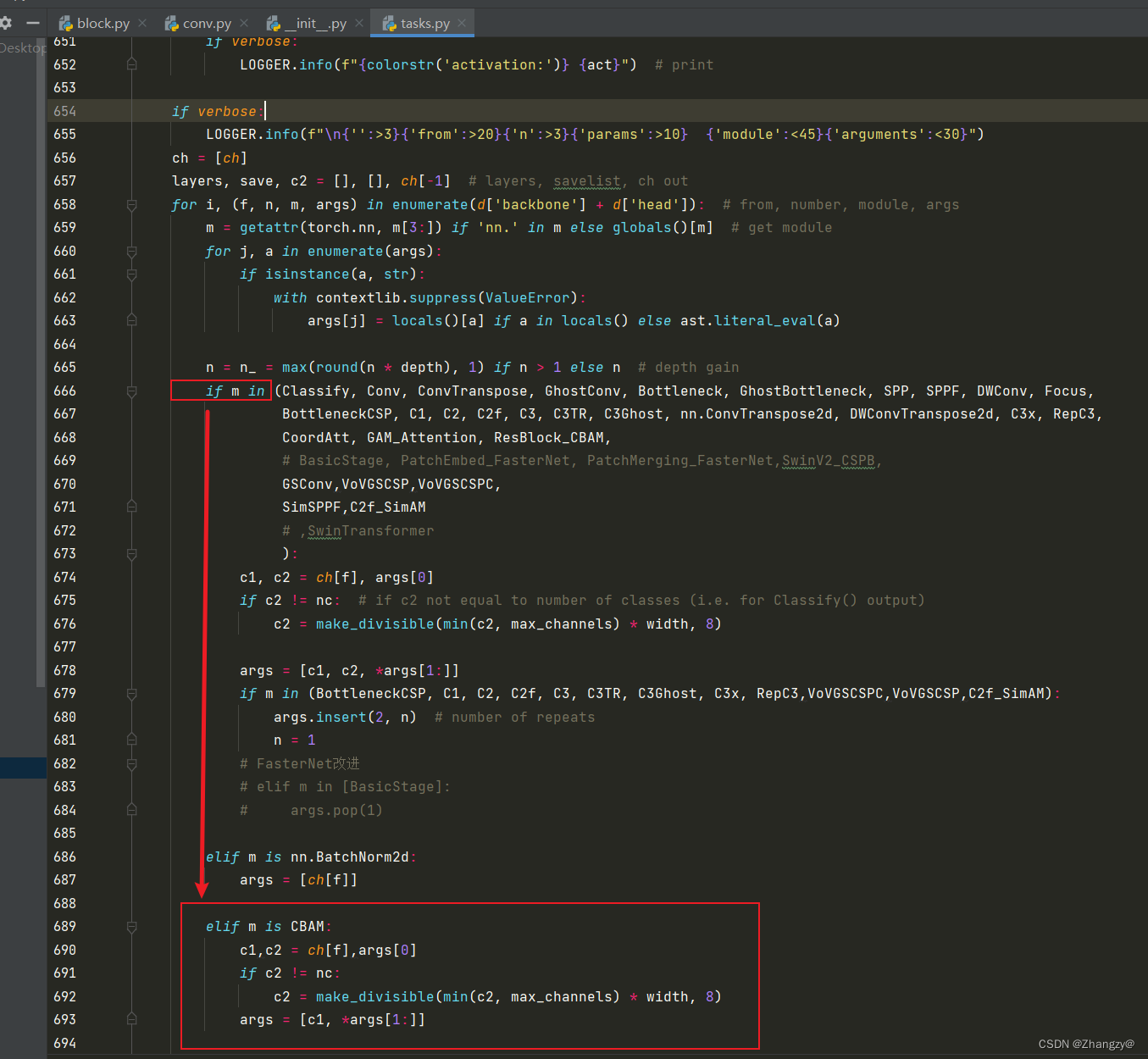The width and height of the screenshot is (1148, 1059).
Task: Collapse the 'if m in' block at line 666
Action: pyautogui.click(x=131, y=391)
